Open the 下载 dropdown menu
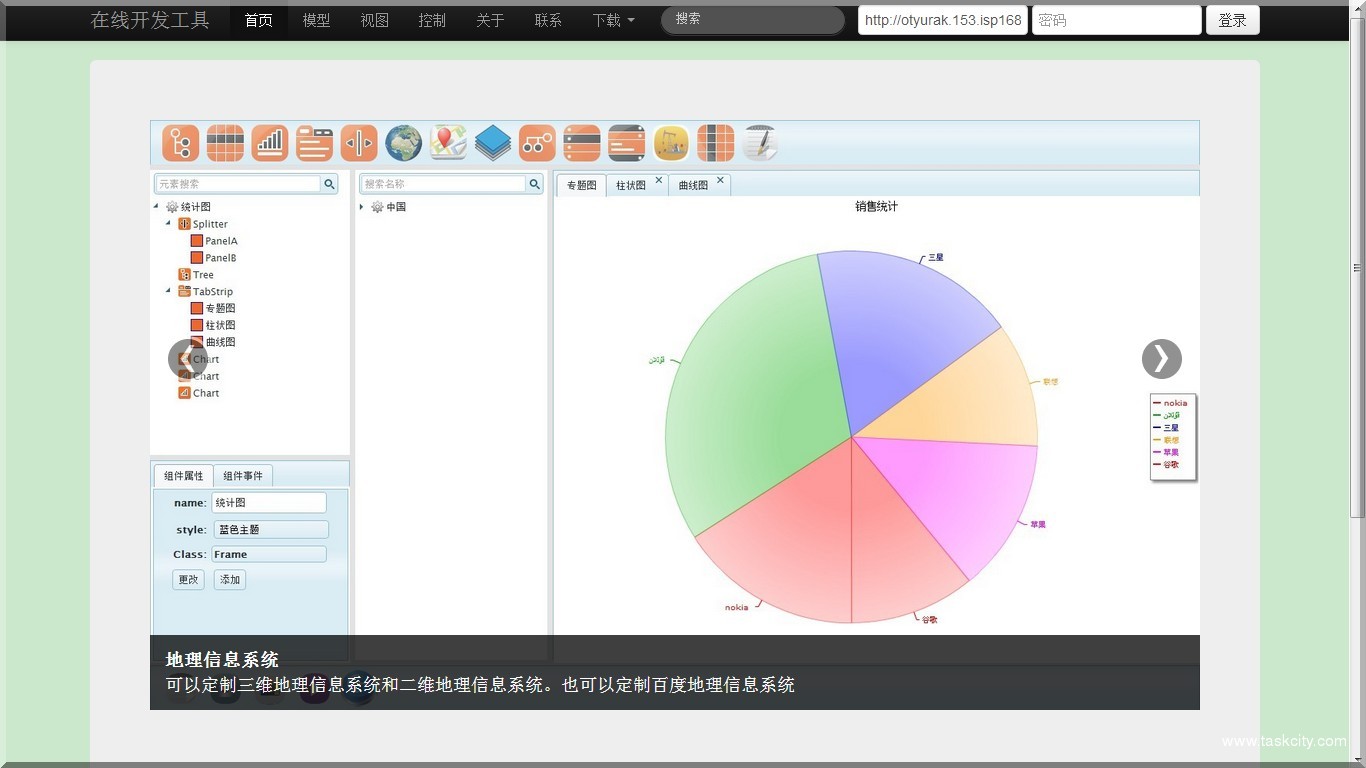1366x768 pixels. coord(613,20)
